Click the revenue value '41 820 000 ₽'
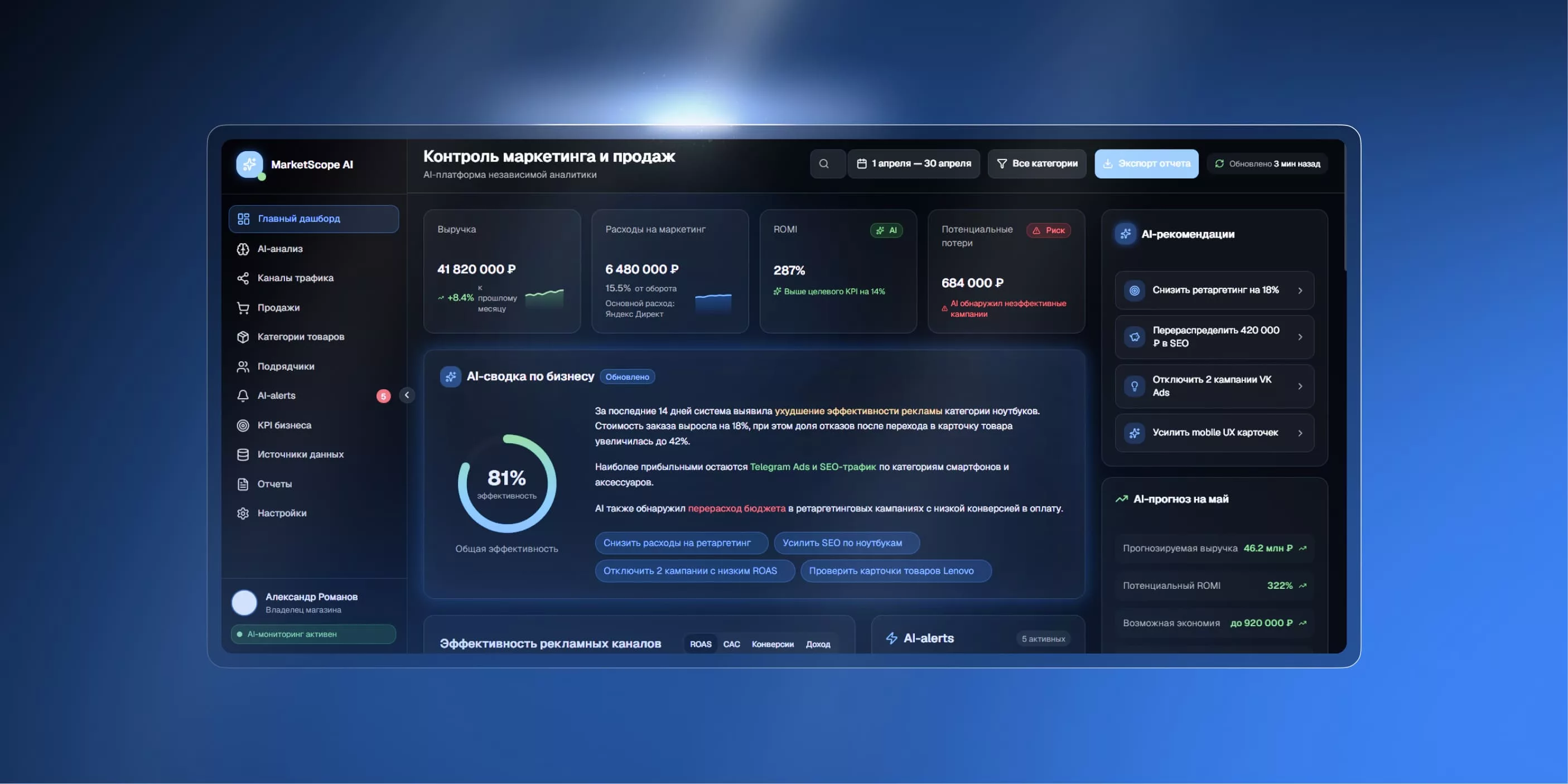Image resolution: width=1568 pixels, height=784 pixels. (476, 269)
